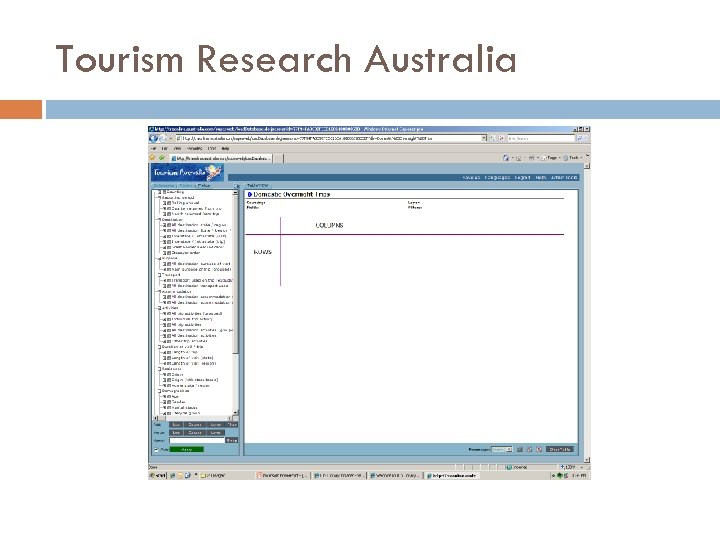Click the Layer button in the Fields row

coord(215,433)
